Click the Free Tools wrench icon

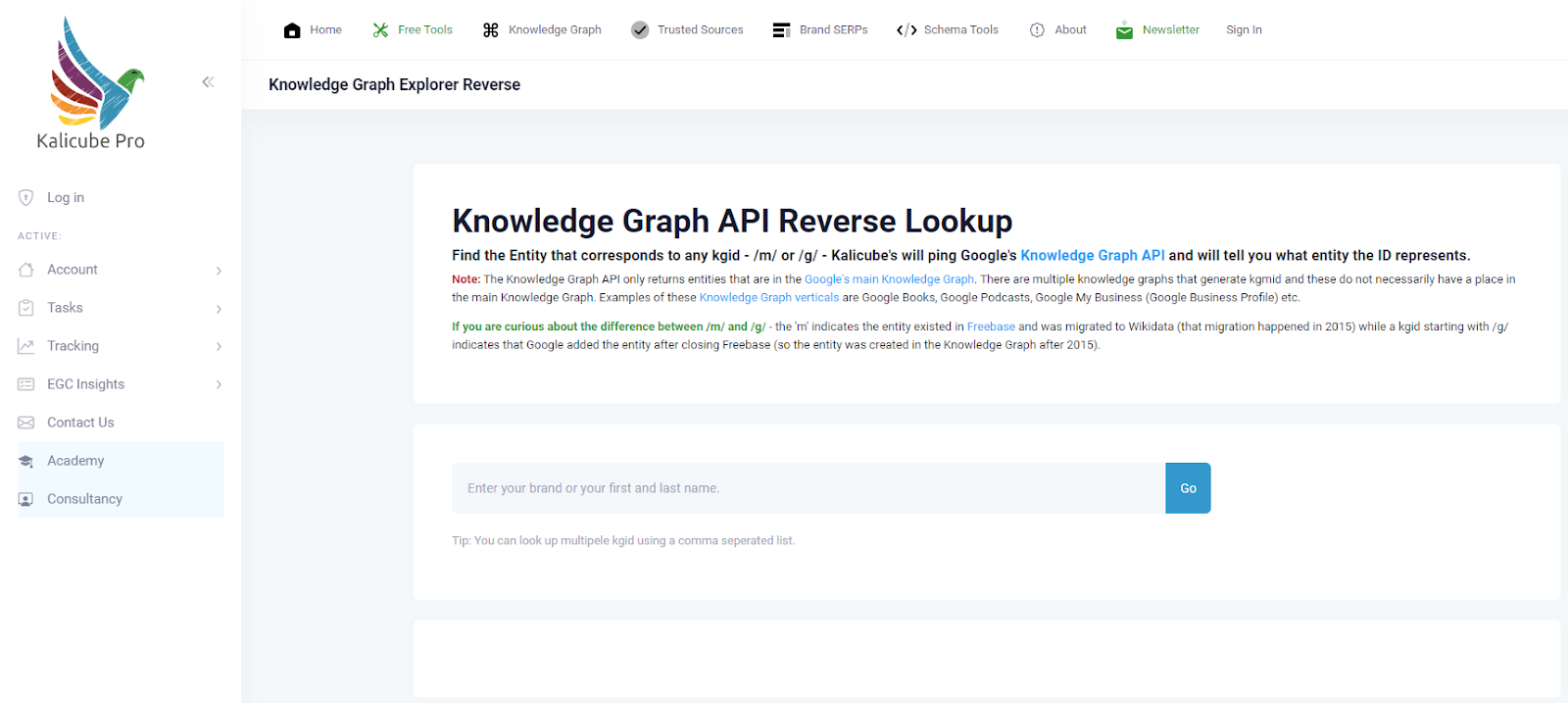(380, 30)
